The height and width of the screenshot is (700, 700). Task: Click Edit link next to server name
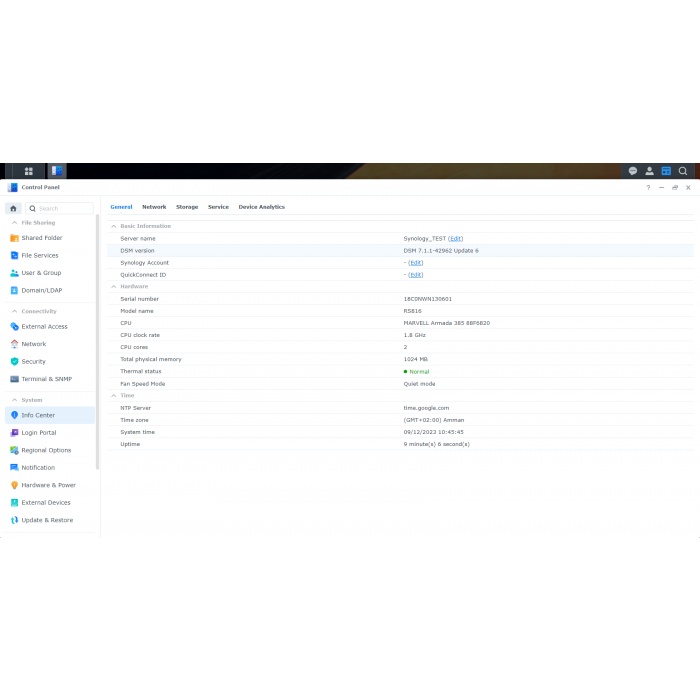(x=455, y=238)
